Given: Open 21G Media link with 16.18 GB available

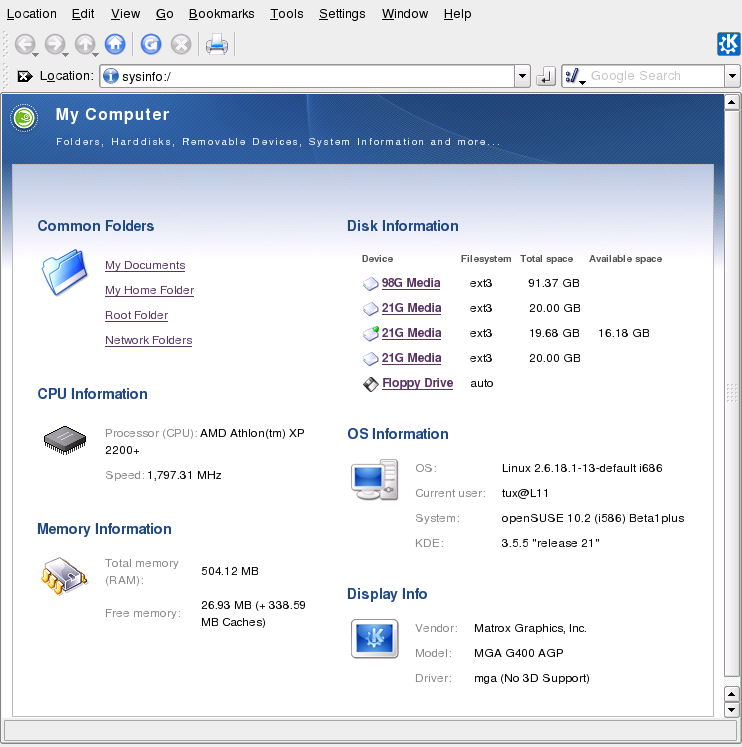Looking at the screenshot, I should (411, 333).
